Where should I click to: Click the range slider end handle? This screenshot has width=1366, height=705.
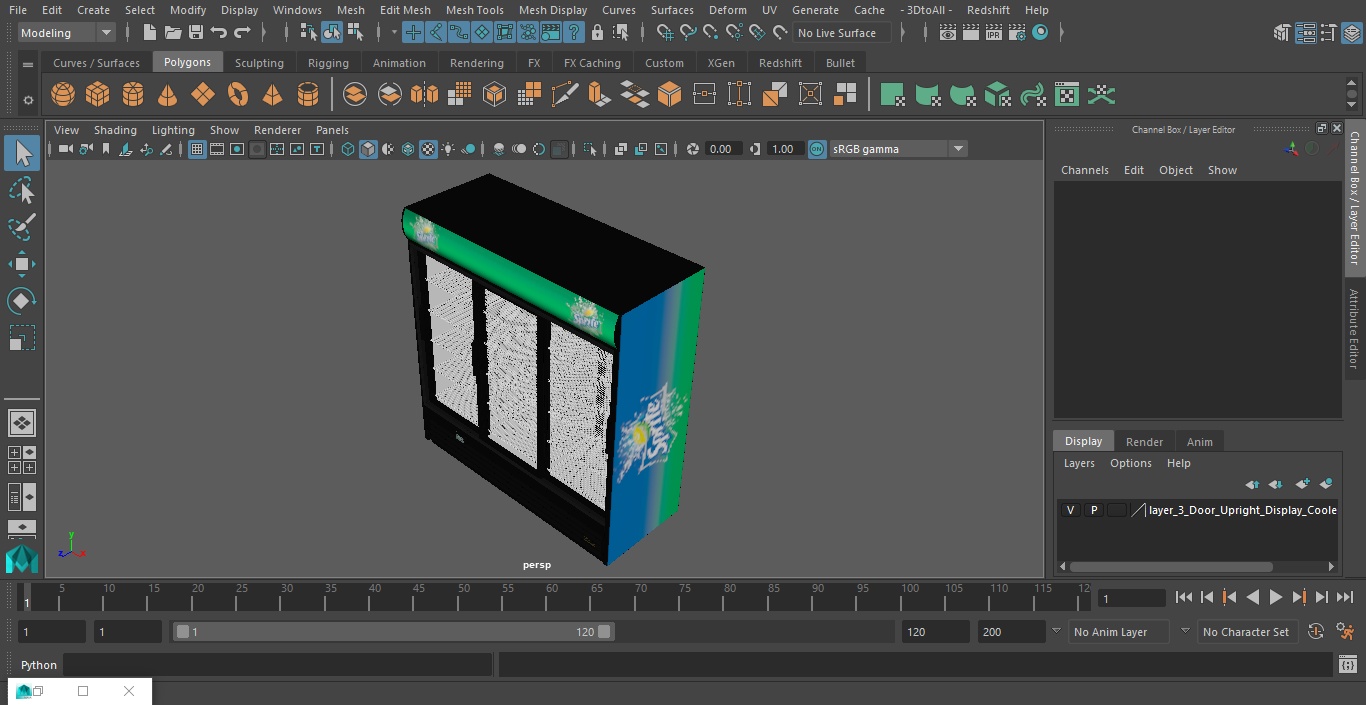point(605,632)
